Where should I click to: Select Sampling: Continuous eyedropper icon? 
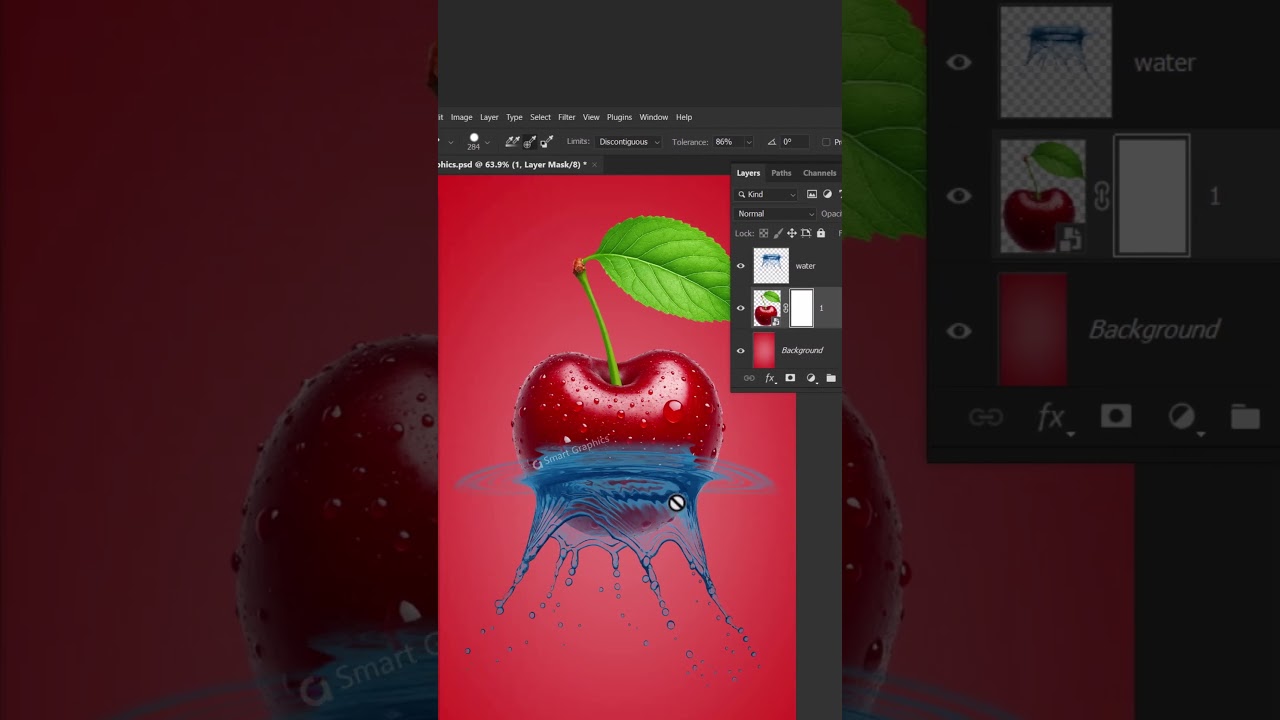(512, 142)
